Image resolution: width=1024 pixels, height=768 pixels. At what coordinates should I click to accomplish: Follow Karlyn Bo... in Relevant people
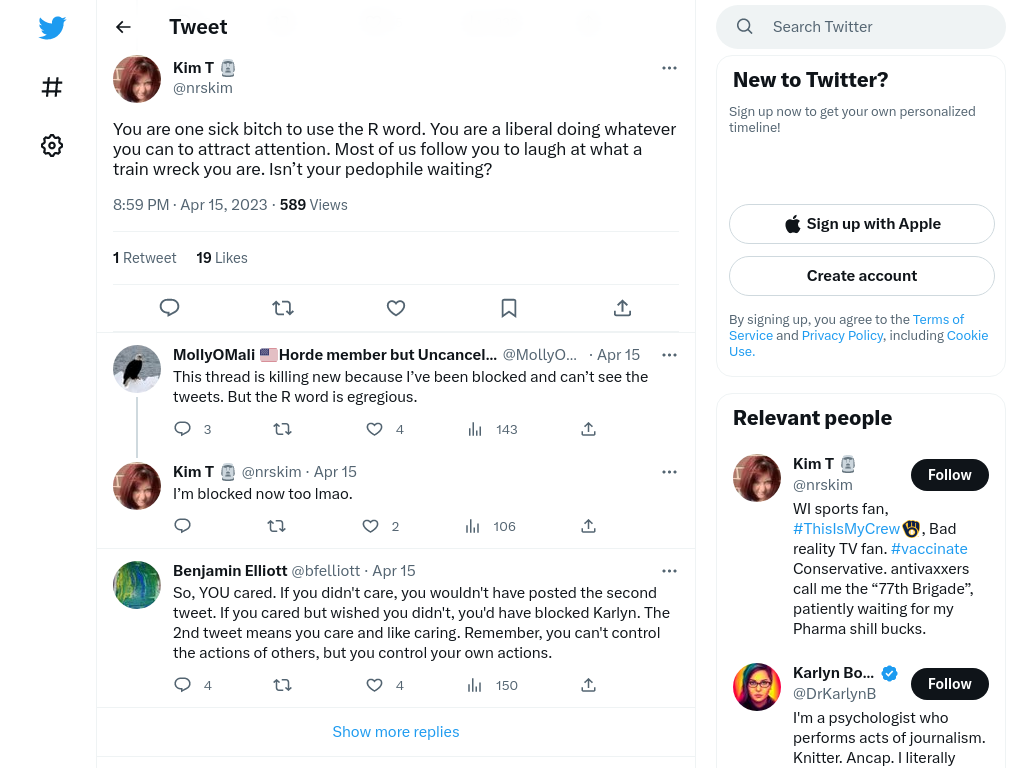point(950,684)
